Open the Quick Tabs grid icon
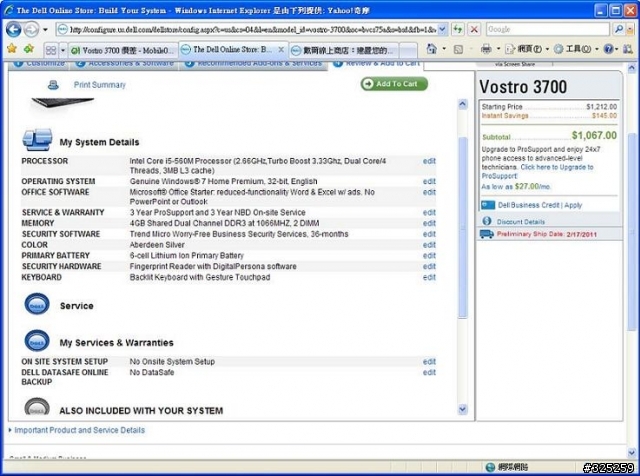640x476 pixels. 51,50
